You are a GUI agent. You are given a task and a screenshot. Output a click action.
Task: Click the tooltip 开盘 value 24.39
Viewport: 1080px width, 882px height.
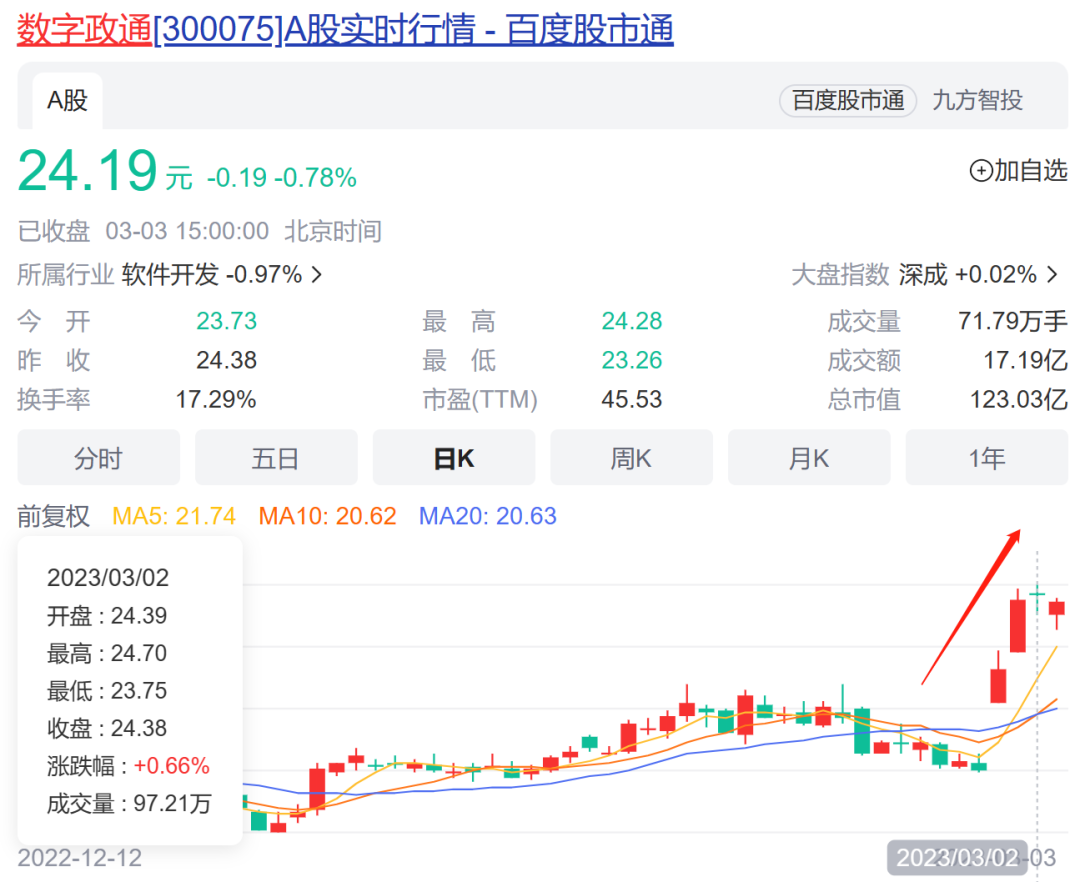click(x=139, y=616)
